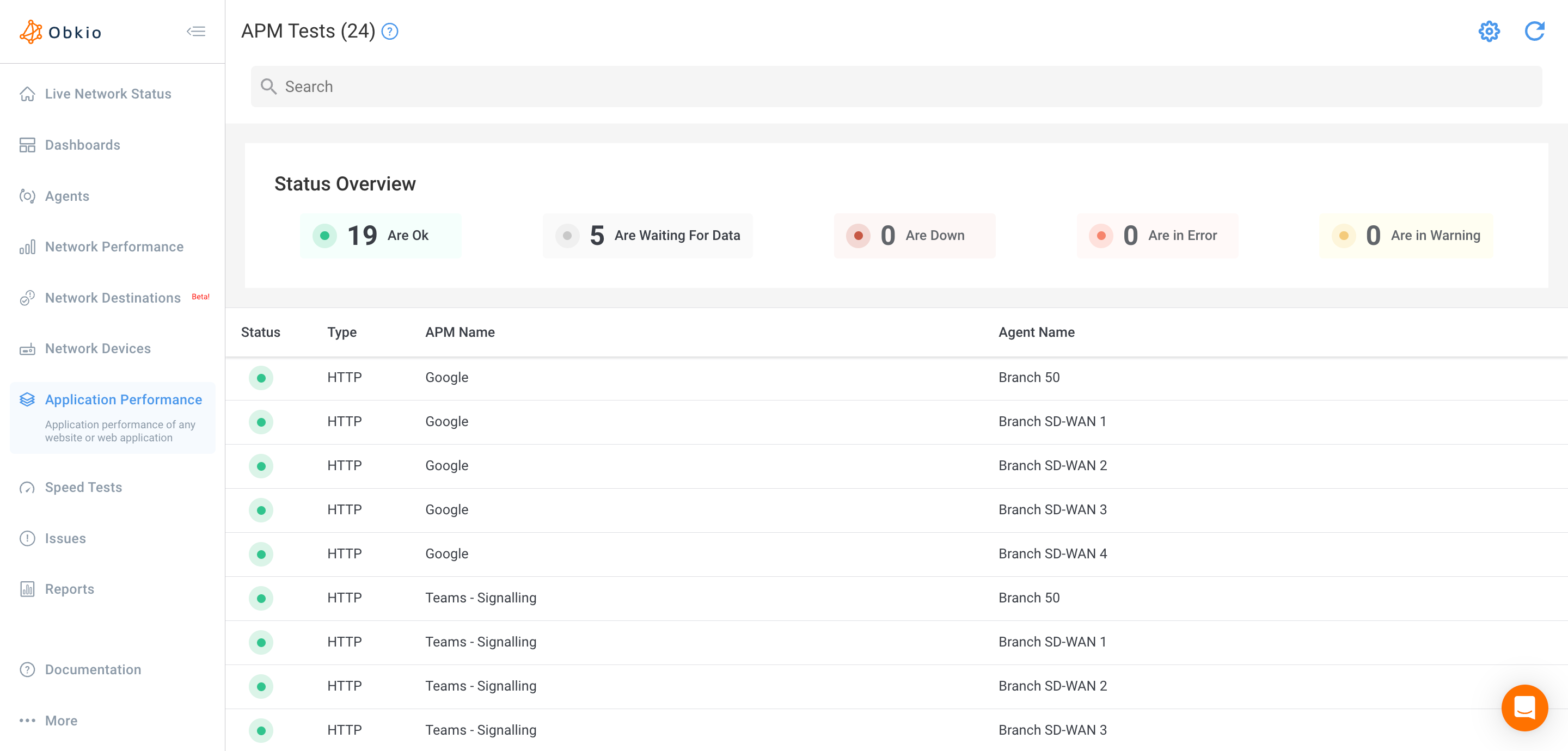Select the Network Devices icon
The height and width of the screenshot is (751, 1568).
pyautogui.click(x=28, y=348)
